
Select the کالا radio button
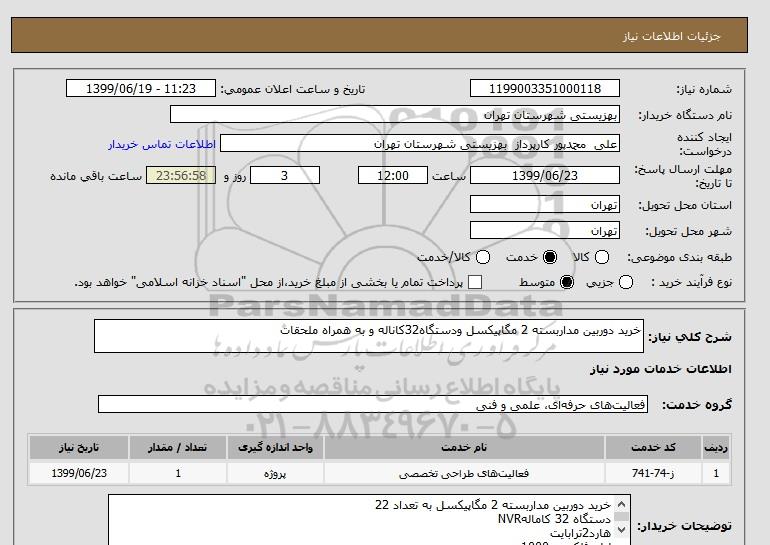coord(602,257)
